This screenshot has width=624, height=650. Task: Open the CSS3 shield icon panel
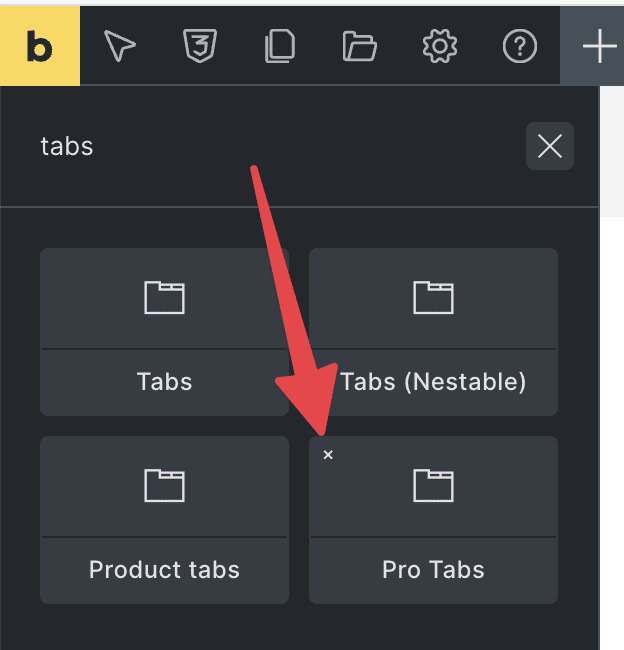coord(200,46)
